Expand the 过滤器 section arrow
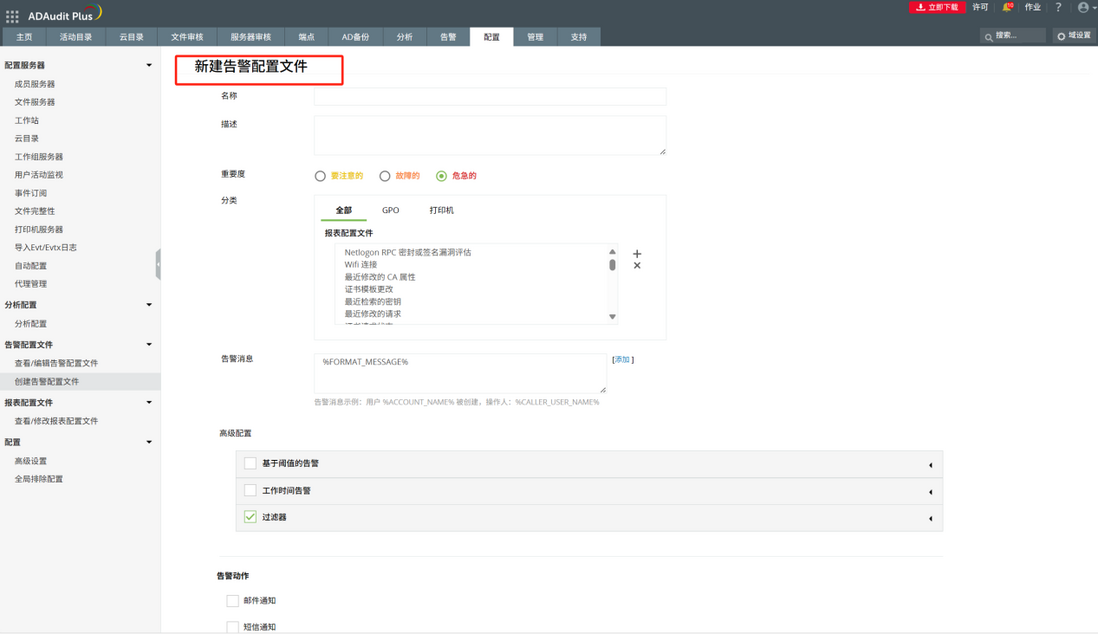Image resolution: width=1098 pixels, height=634 pixels. (x=931, y=518)
